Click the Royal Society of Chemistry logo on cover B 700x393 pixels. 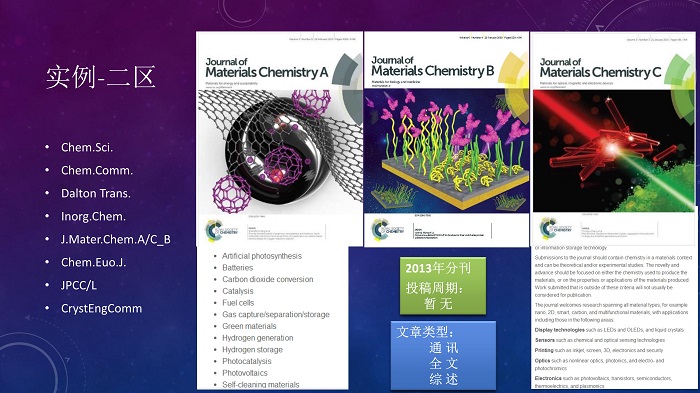pos(388,230)
